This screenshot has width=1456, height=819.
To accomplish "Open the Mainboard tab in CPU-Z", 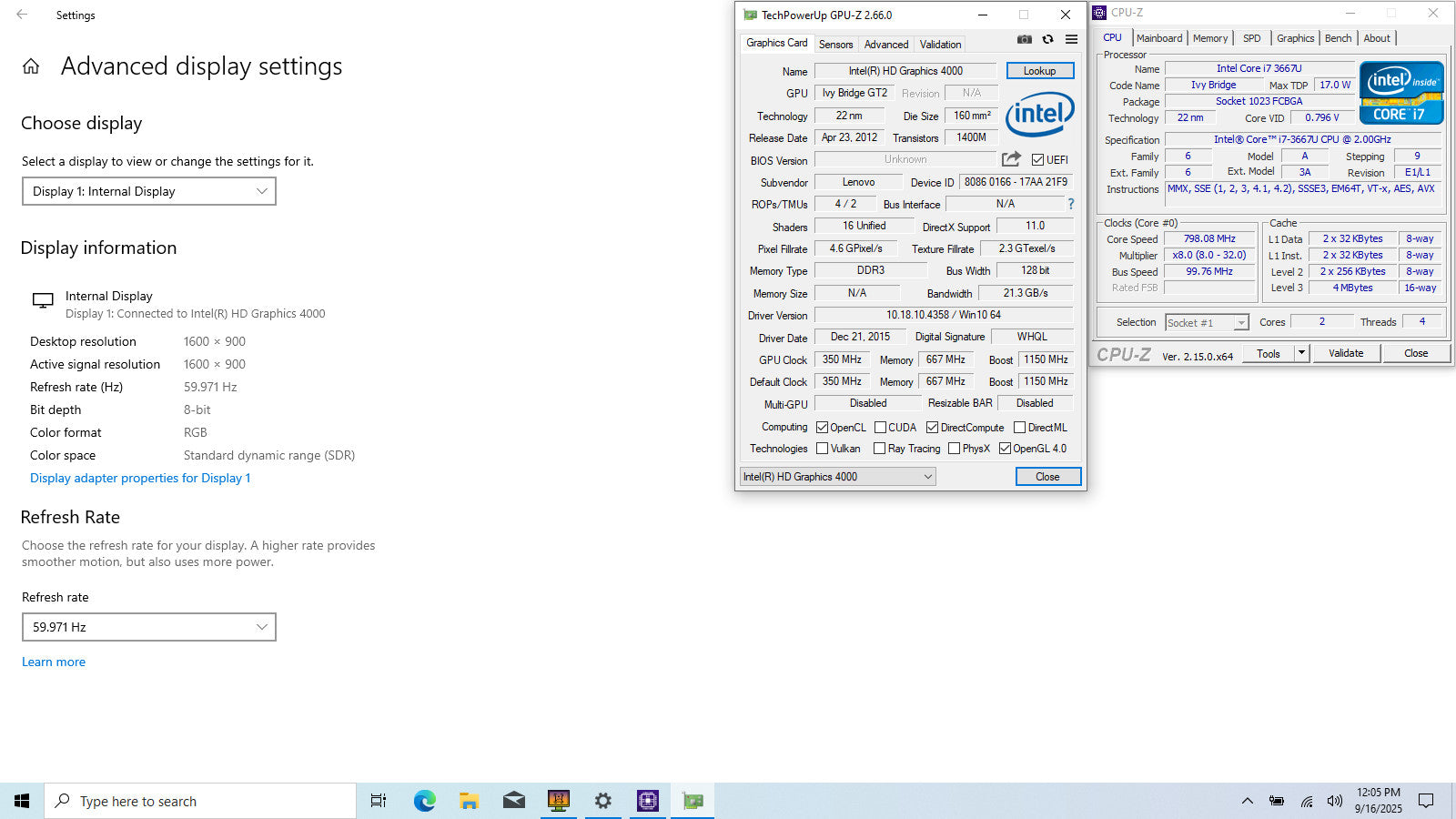I will pos(1158,38).
